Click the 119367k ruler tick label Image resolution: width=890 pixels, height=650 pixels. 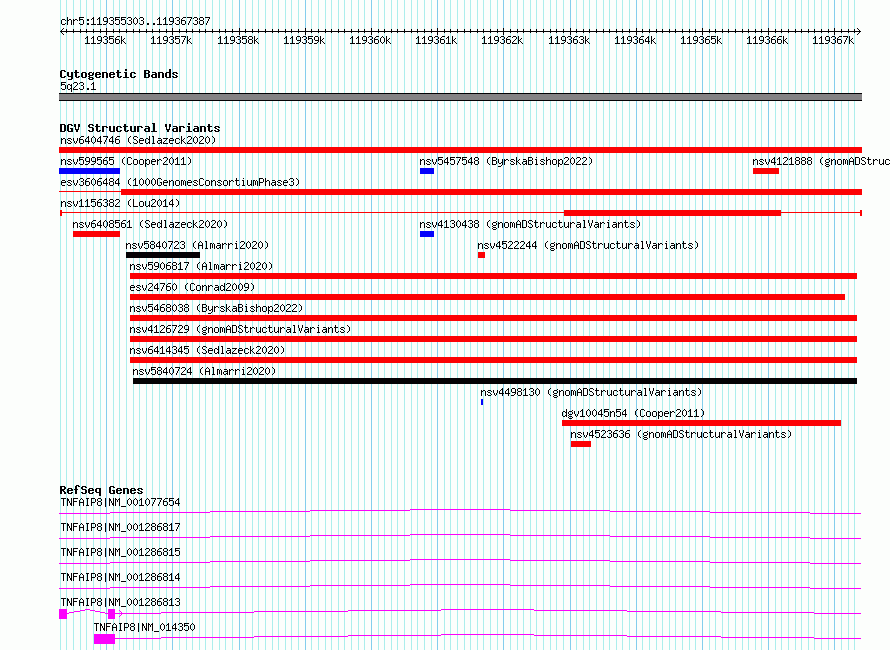(x=833, y=40)
